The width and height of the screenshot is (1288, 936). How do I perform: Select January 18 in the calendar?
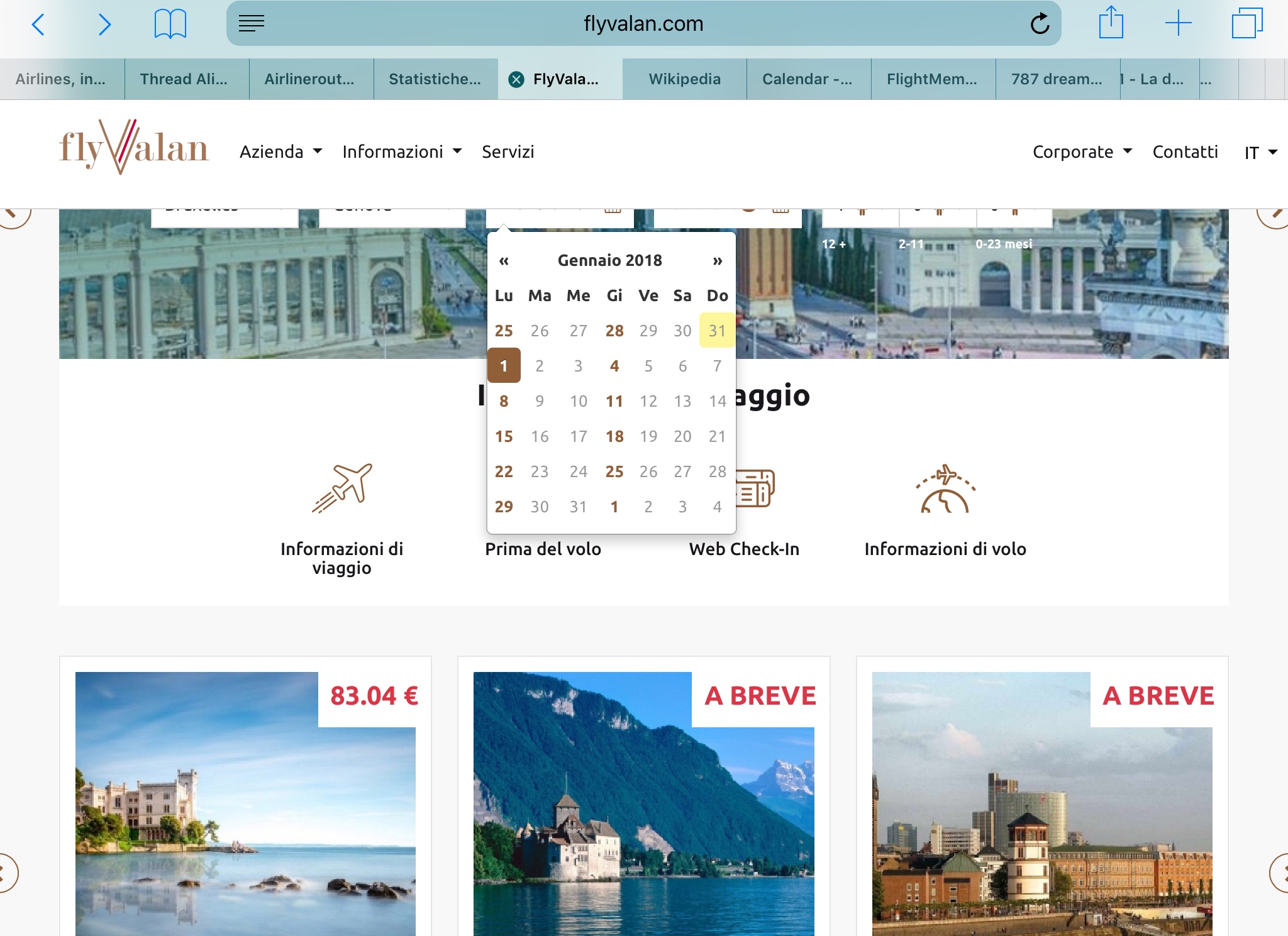tap(614, 436)
